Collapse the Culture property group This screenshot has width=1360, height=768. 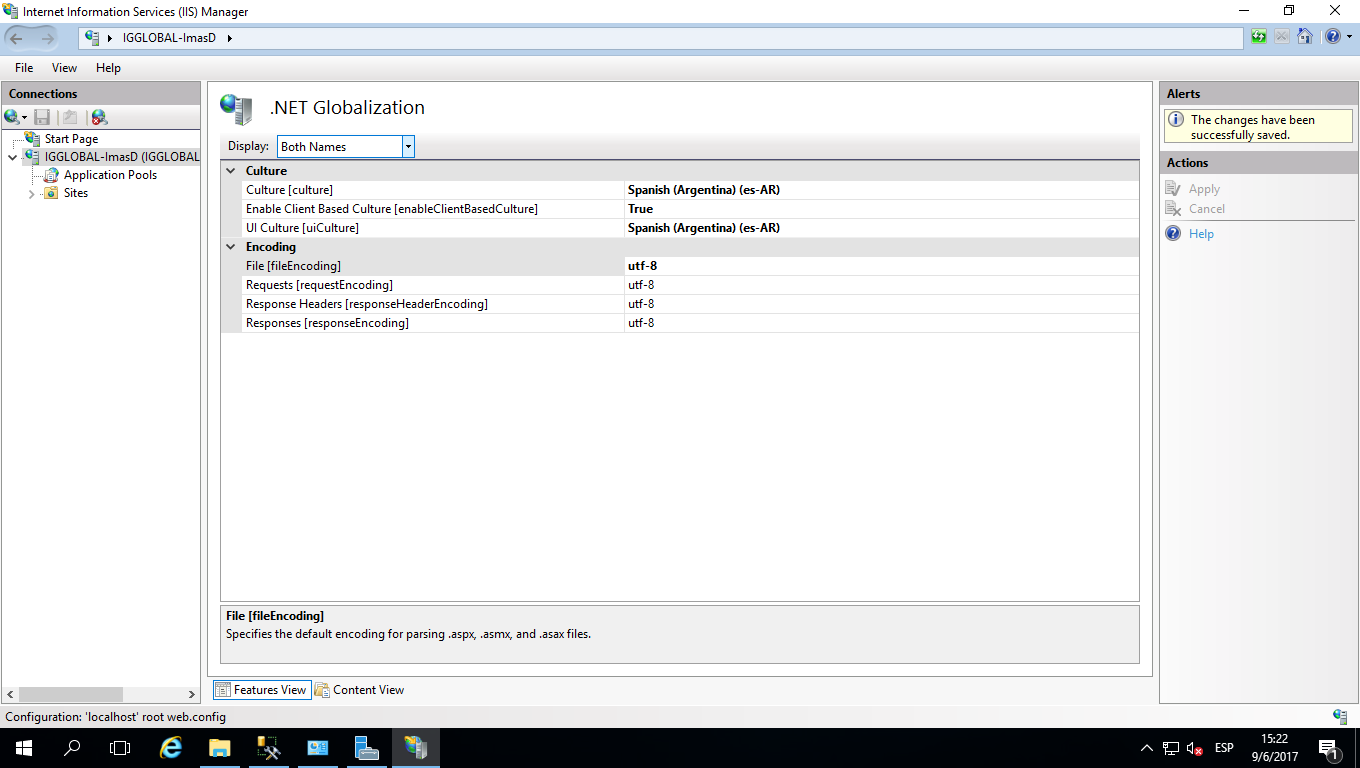click(x=231, y=171)
